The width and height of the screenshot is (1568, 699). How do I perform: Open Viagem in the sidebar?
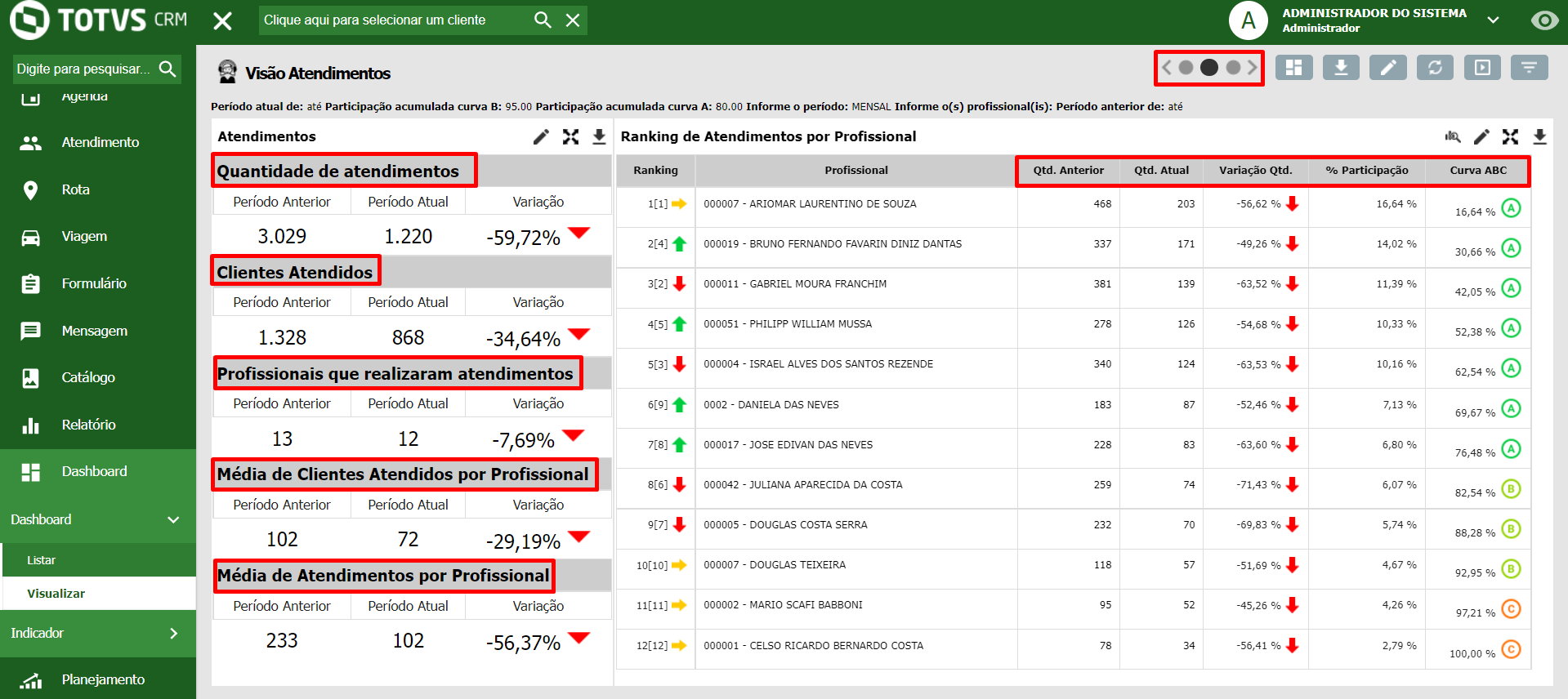coord(98,236)
